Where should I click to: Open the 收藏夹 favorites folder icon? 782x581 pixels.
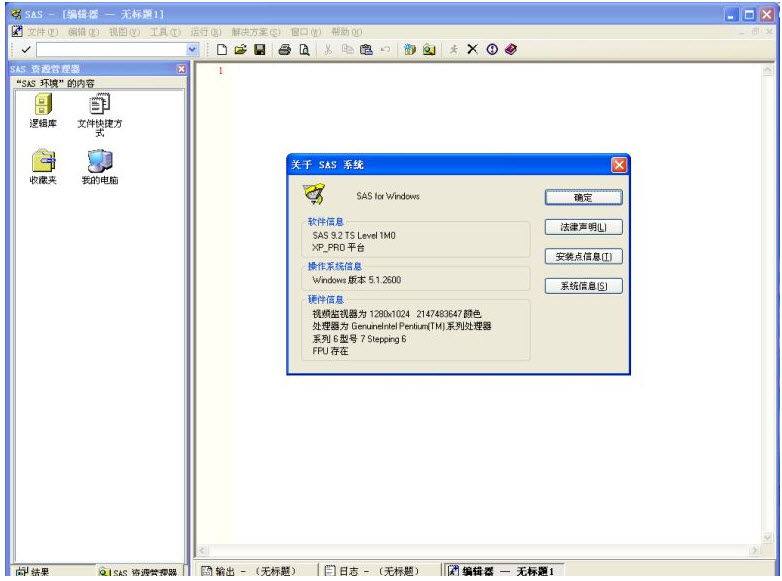tap(43, 167)
